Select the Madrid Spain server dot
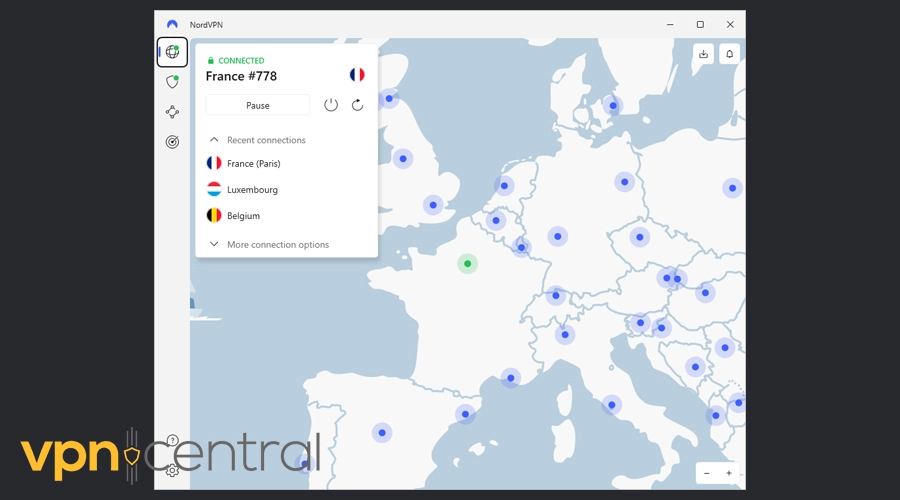 (382, 433)
